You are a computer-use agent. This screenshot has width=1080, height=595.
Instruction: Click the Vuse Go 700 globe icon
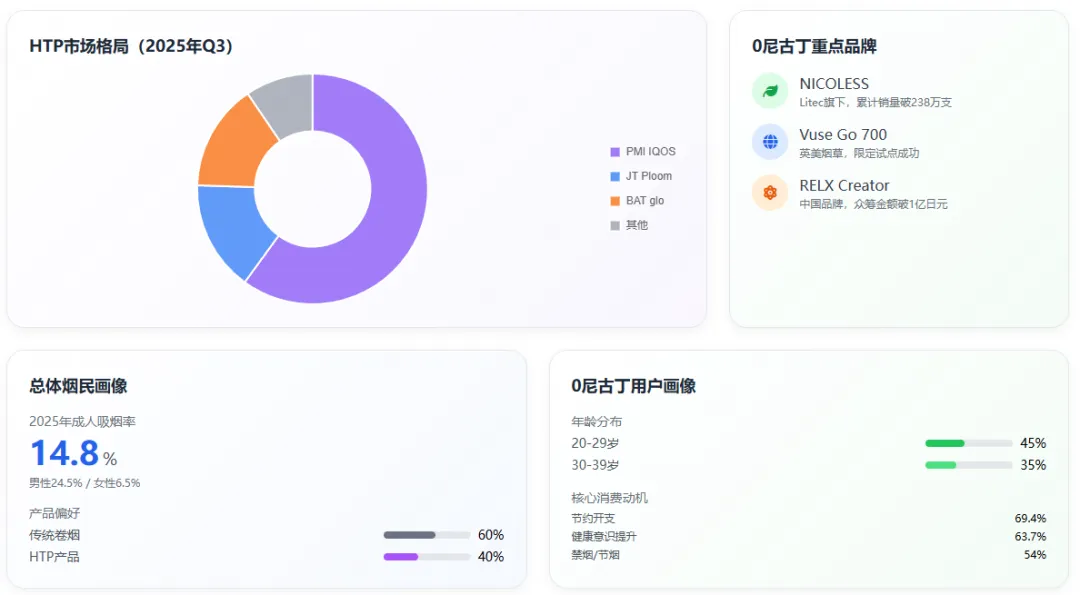[x=770, y=142]
